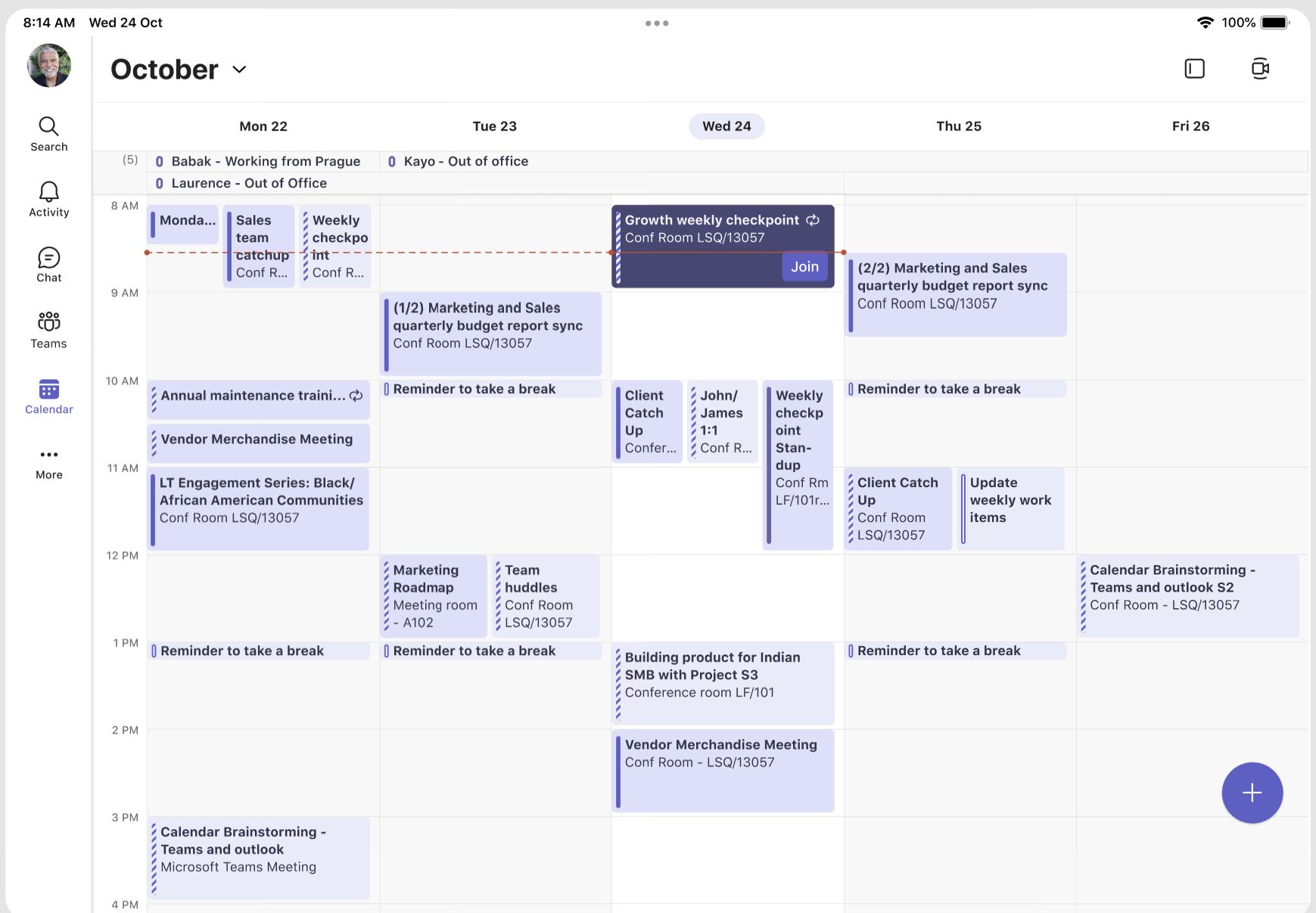Expand the all-day events count (5)
Image resolution: width=1316 pixels, height=913 pixels.
point(130,160)
